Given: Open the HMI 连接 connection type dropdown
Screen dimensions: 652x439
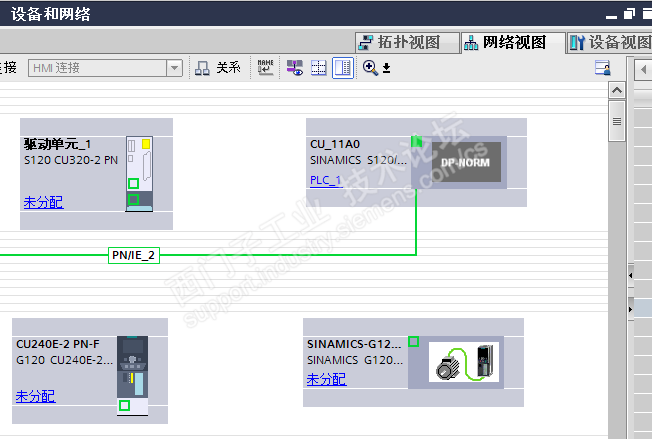Looking at the screenshot, I should [174, 68].
